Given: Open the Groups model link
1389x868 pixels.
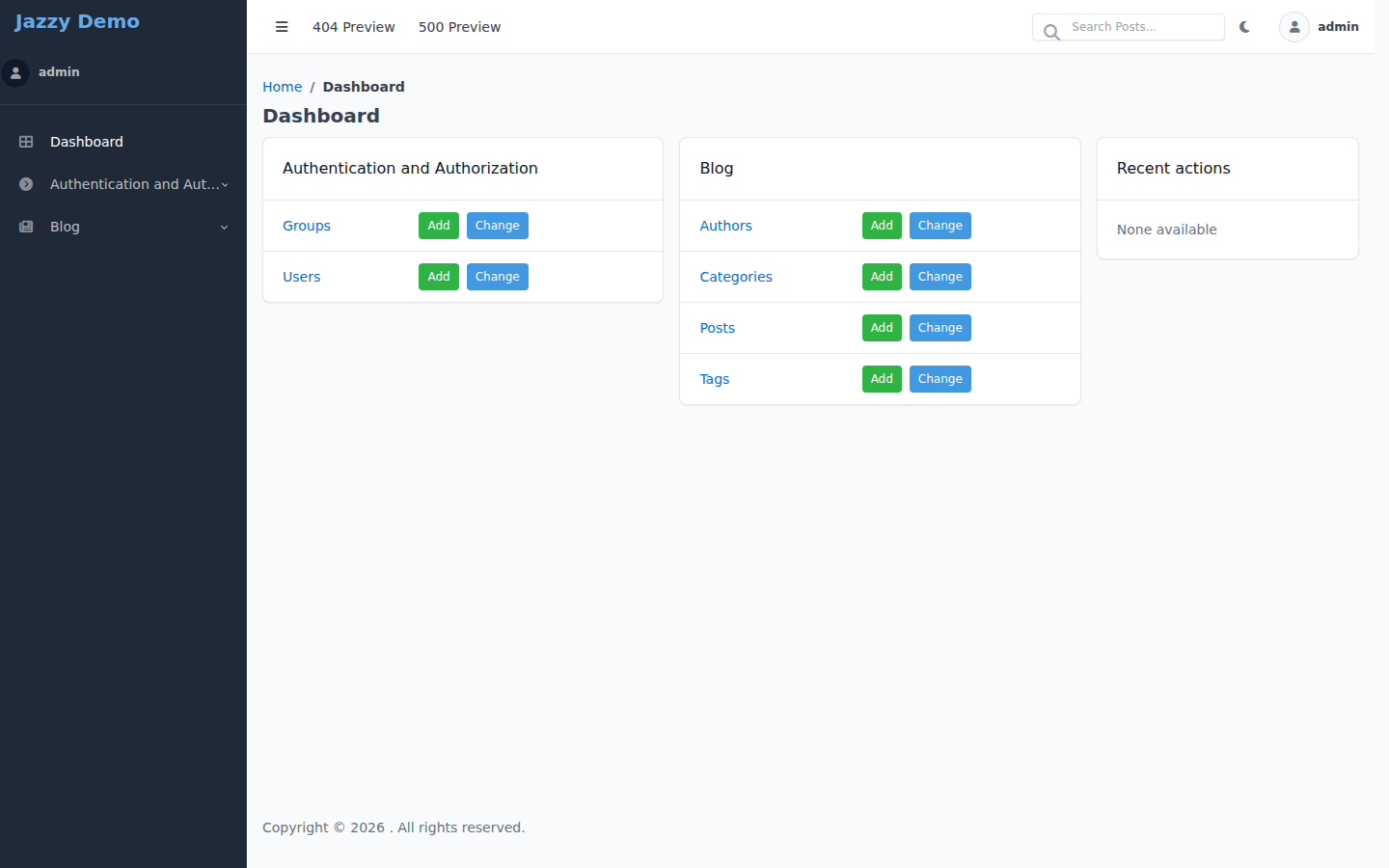Looking at the screenshot, I should 307,226.
